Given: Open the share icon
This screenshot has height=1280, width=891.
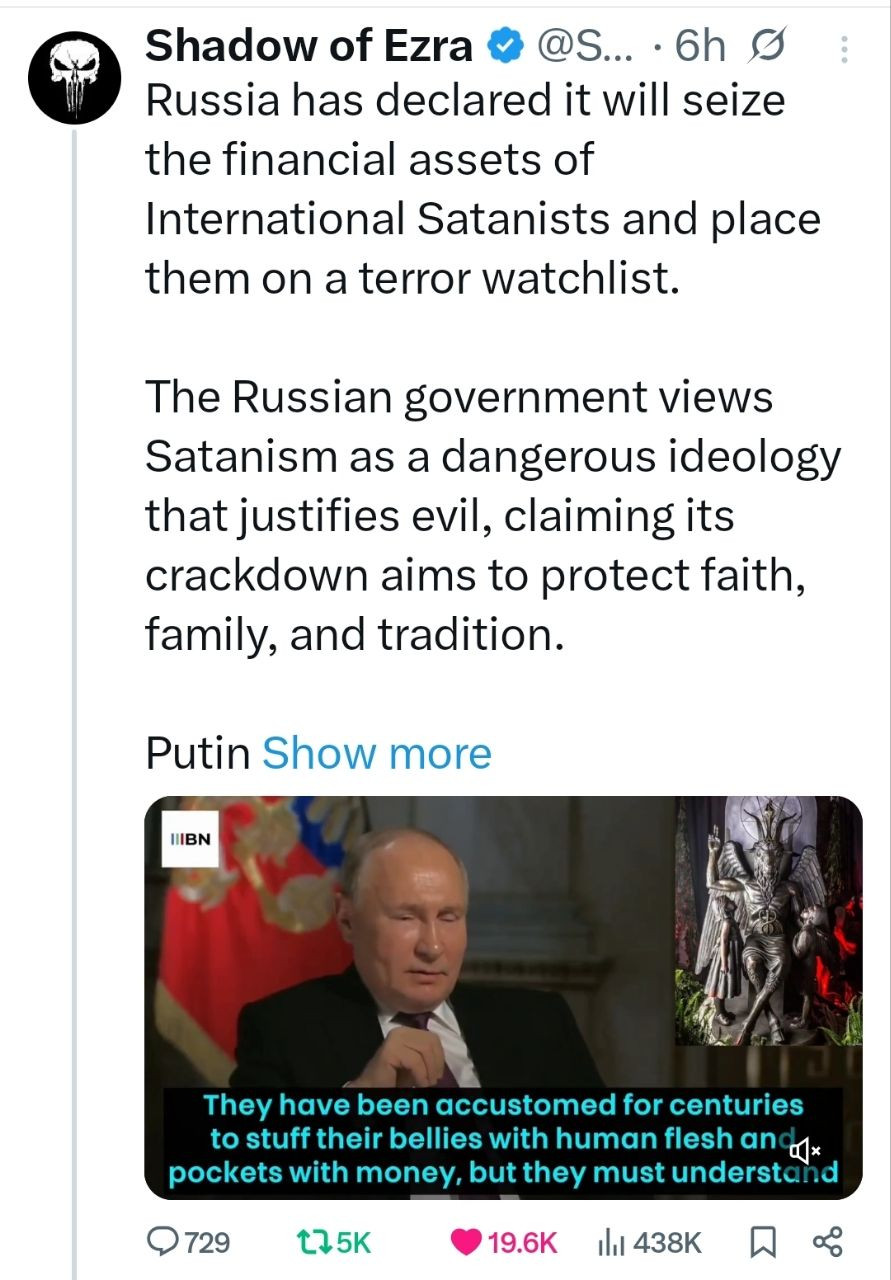Looking at the screenshot, I should pos(829,1242).
